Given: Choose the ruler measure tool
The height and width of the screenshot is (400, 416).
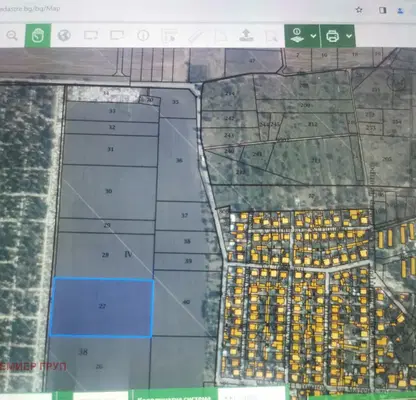Looking at the screenshot, I should (196, 36).
